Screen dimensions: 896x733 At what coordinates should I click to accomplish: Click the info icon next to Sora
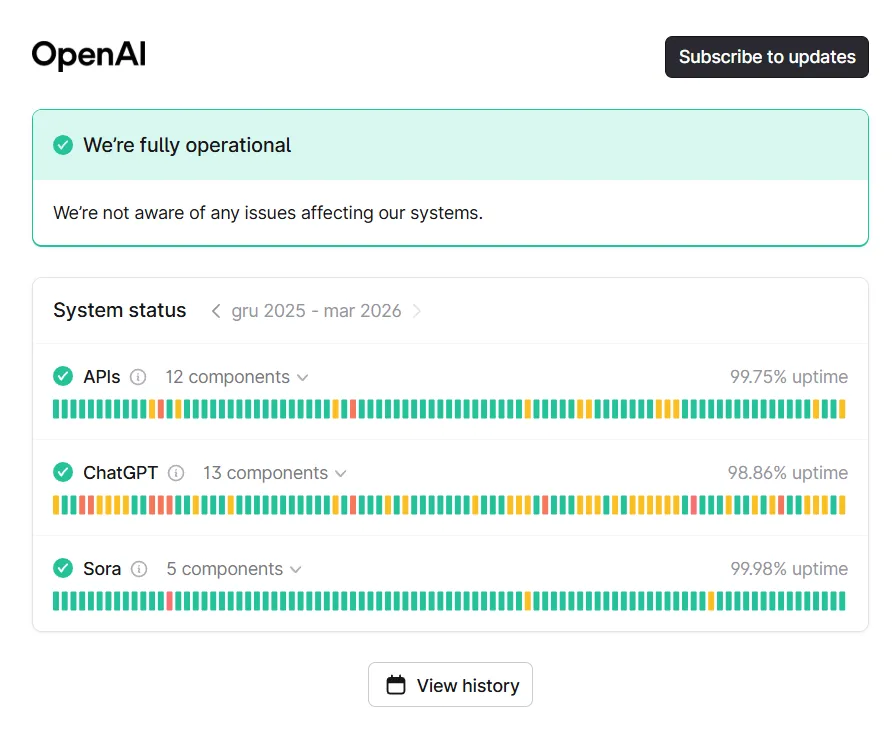click(139, 569)
